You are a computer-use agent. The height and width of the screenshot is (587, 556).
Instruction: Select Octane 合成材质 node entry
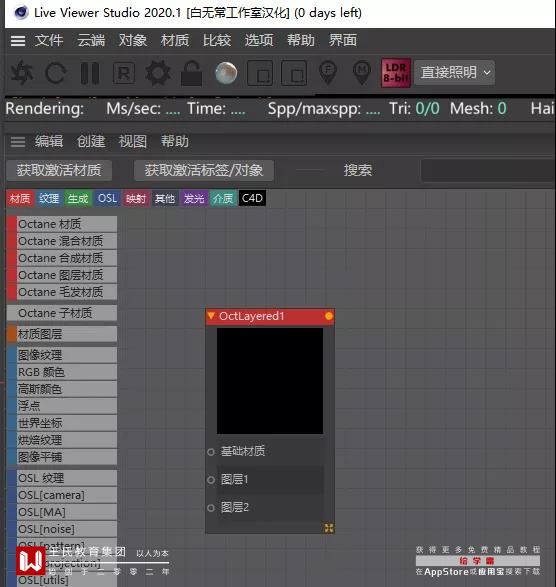pyautogui.click(x=62, y=258)
